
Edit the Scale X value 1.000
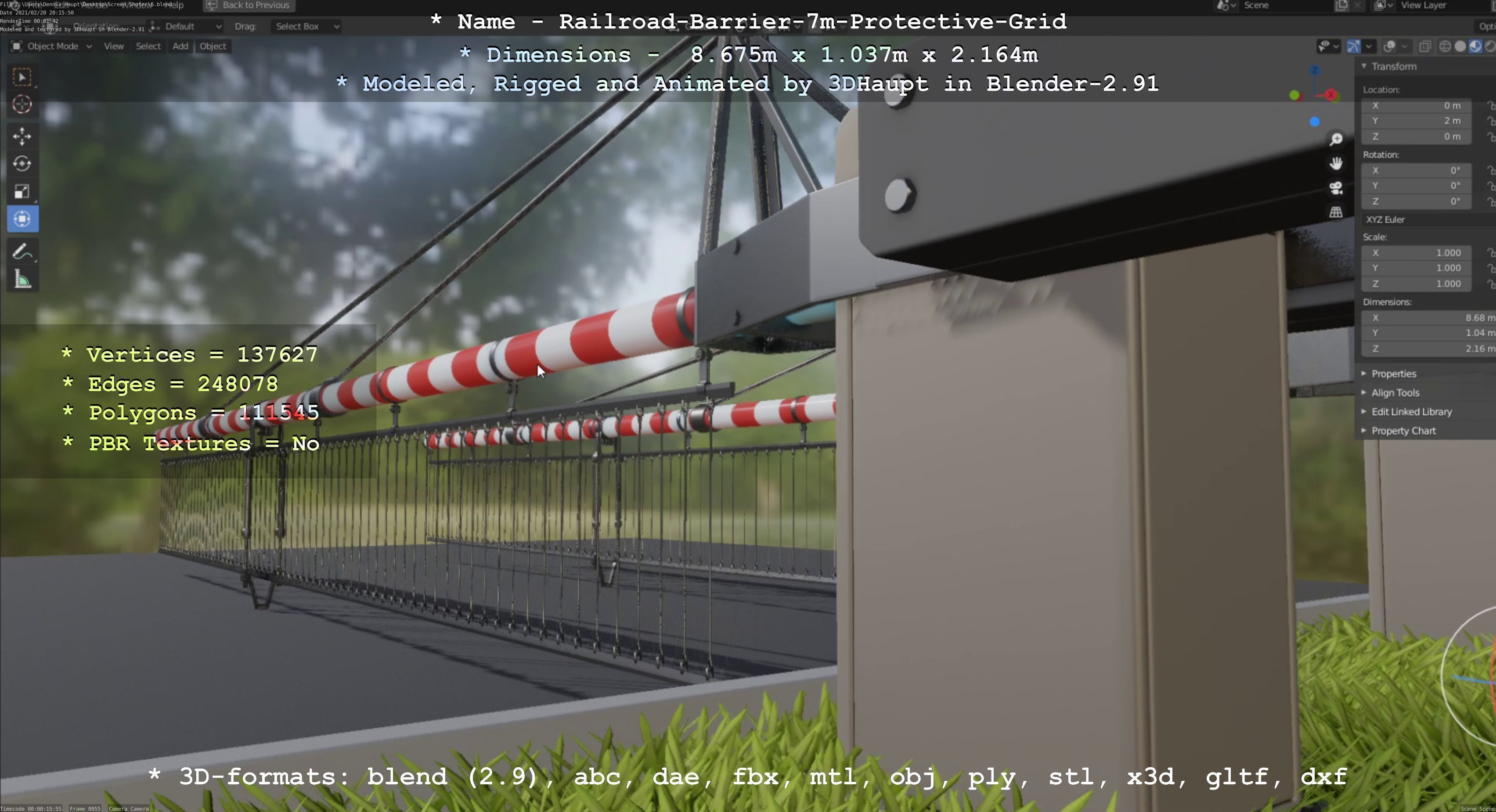coord(1417,253)
